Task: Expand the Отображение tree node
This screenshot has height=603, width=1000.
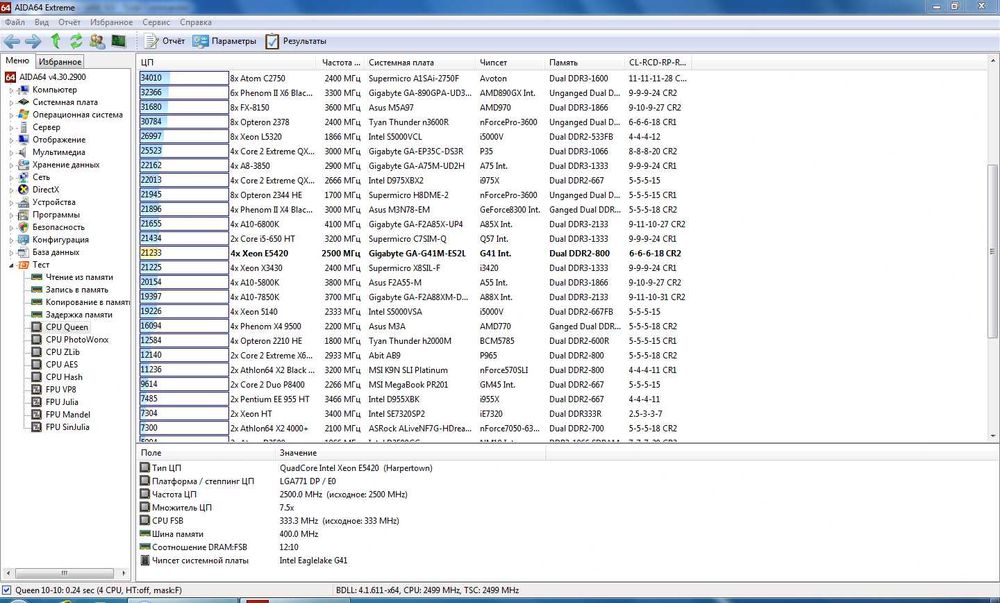Action: [11, 140]
